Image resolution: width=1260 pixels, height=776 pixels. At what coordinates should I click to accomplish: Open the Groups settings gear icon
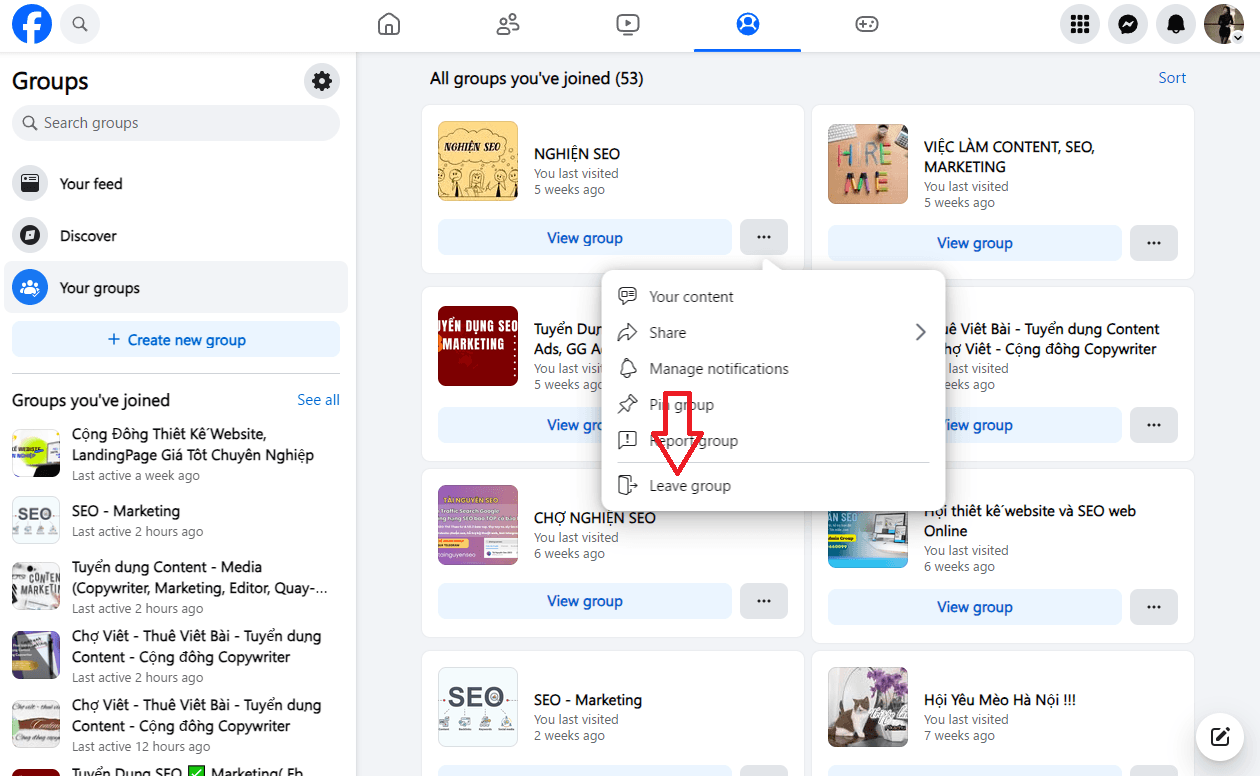pos(322,81)
